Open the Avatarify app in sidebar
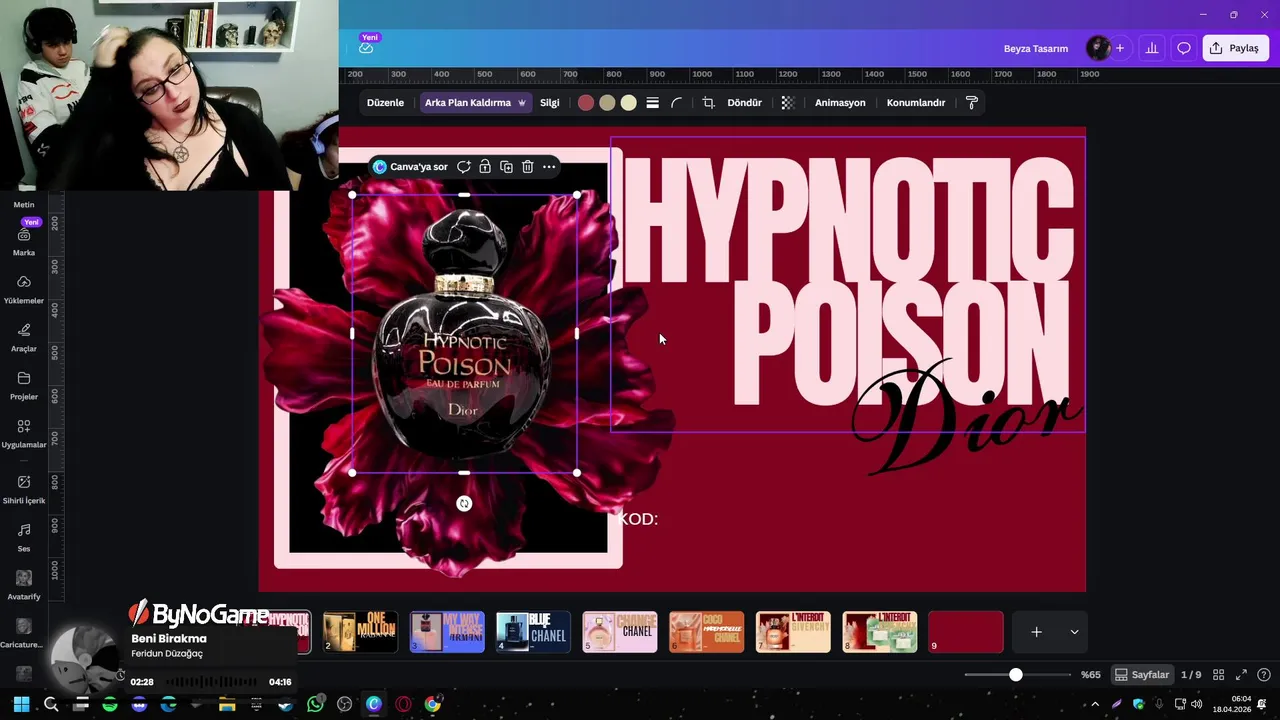 click(24, 585)
